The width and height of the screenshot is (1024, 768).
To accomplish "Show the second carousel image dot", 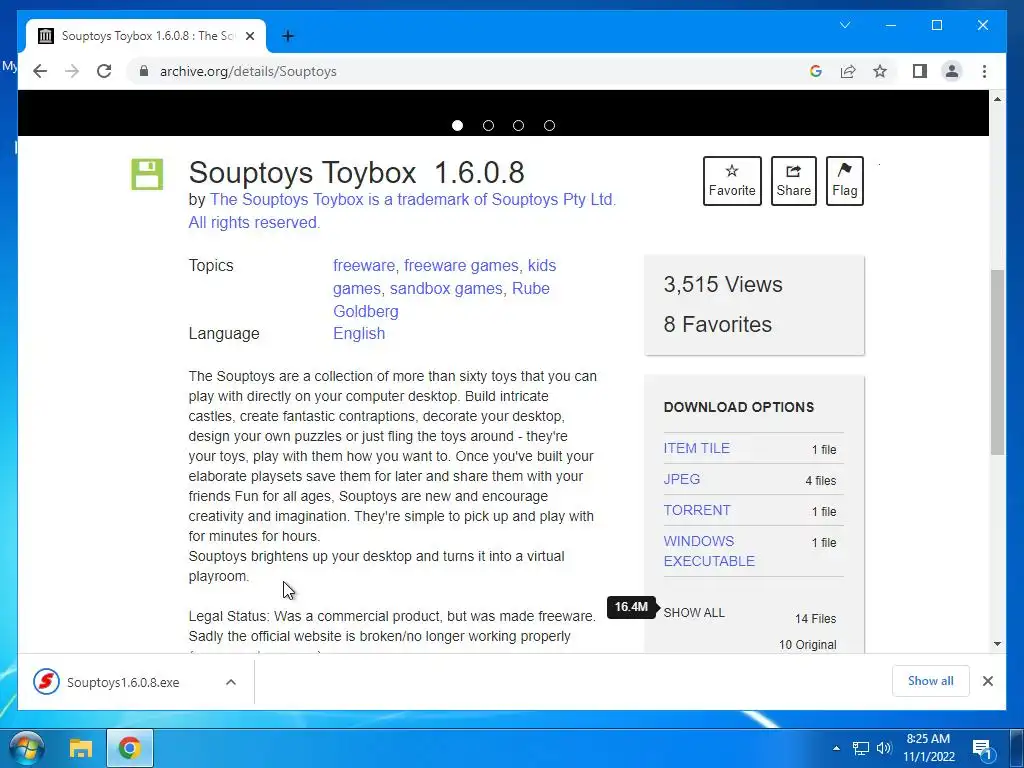I will coord(488,125).
